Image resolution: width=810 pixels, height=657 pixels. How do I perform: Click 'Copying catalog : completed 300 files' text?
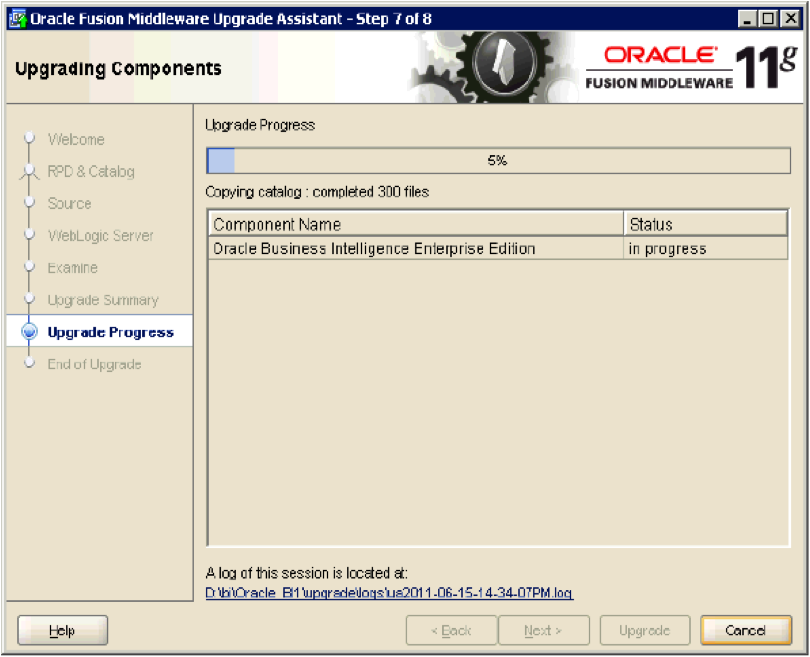click(317, 192)
